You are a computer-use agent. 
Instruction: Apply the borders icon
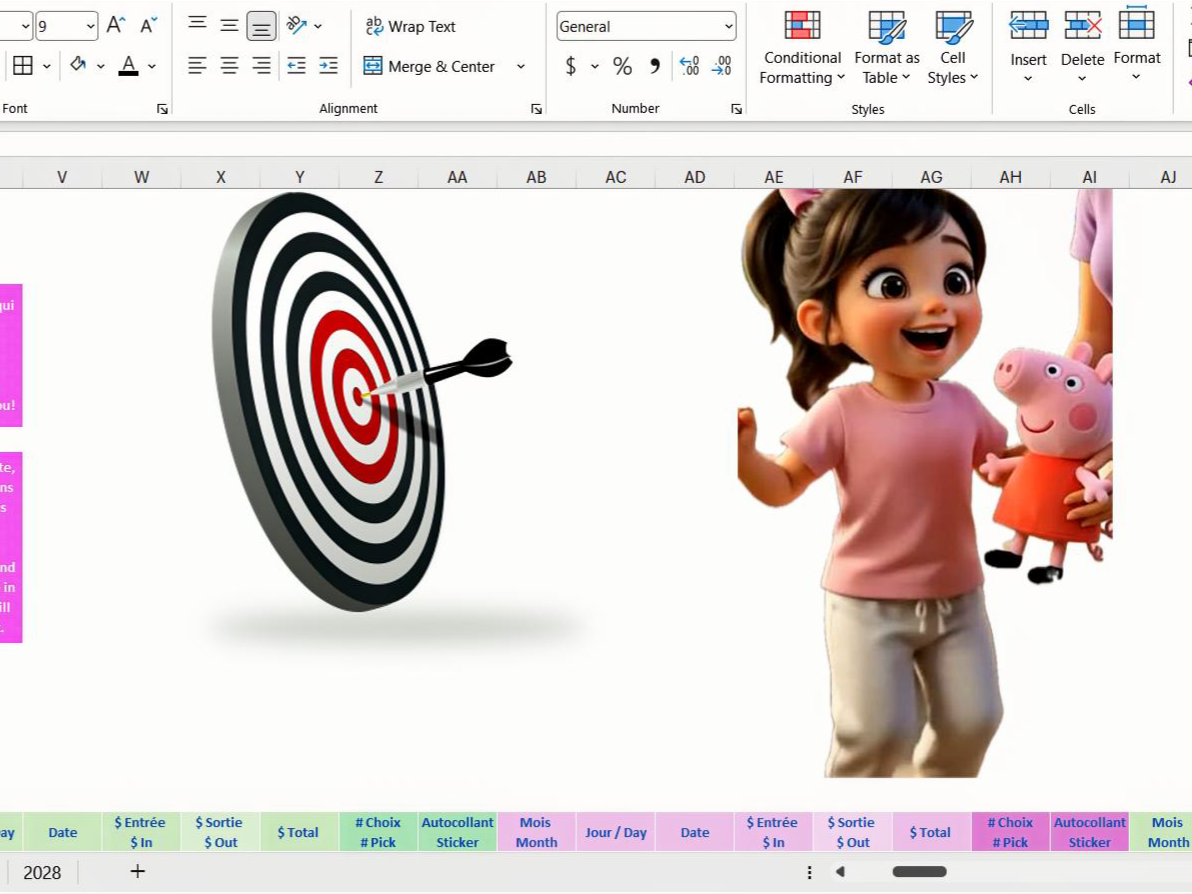(23, 65)
